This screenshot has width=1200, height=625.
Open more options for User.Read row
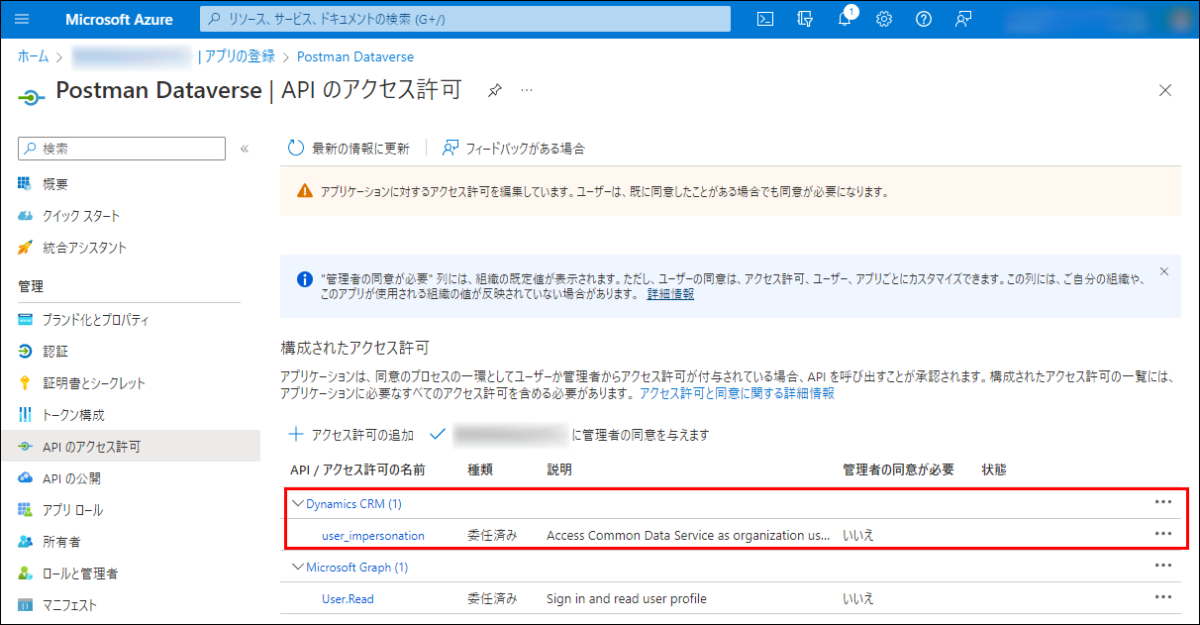point(1163,597)
